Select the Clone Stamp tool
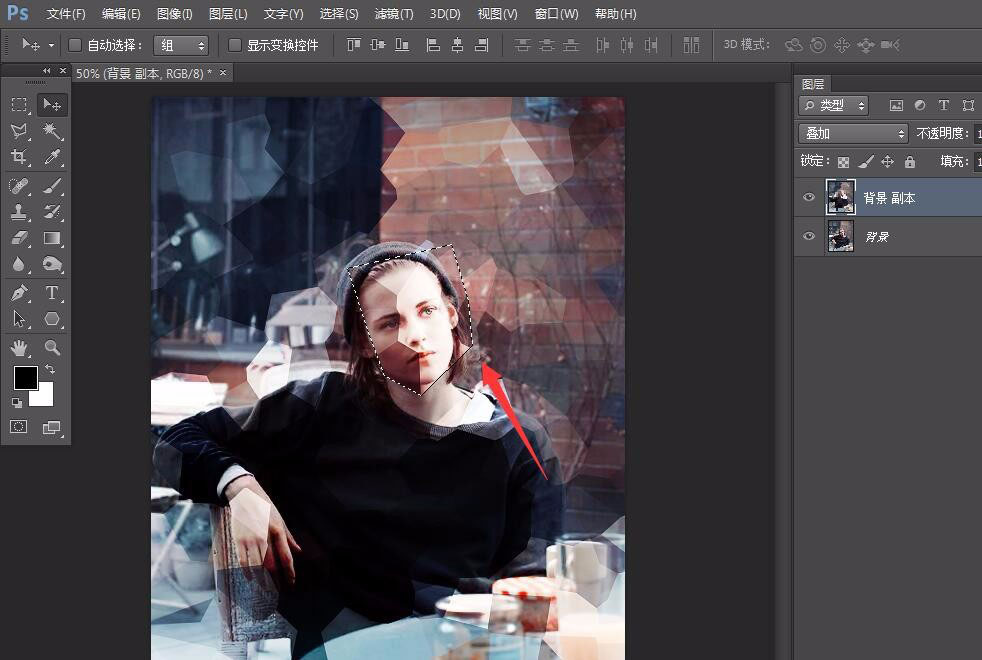982x660 pixels. pyautogui.click(x=19, y=212)
